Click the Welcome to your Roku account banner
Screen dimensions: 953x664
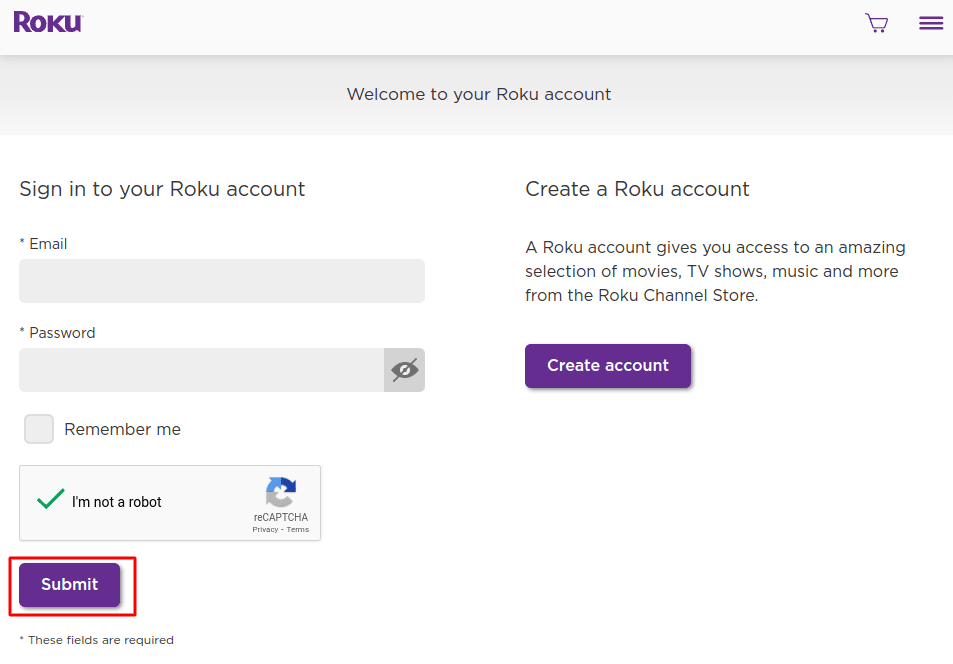(x=478, y=94)
